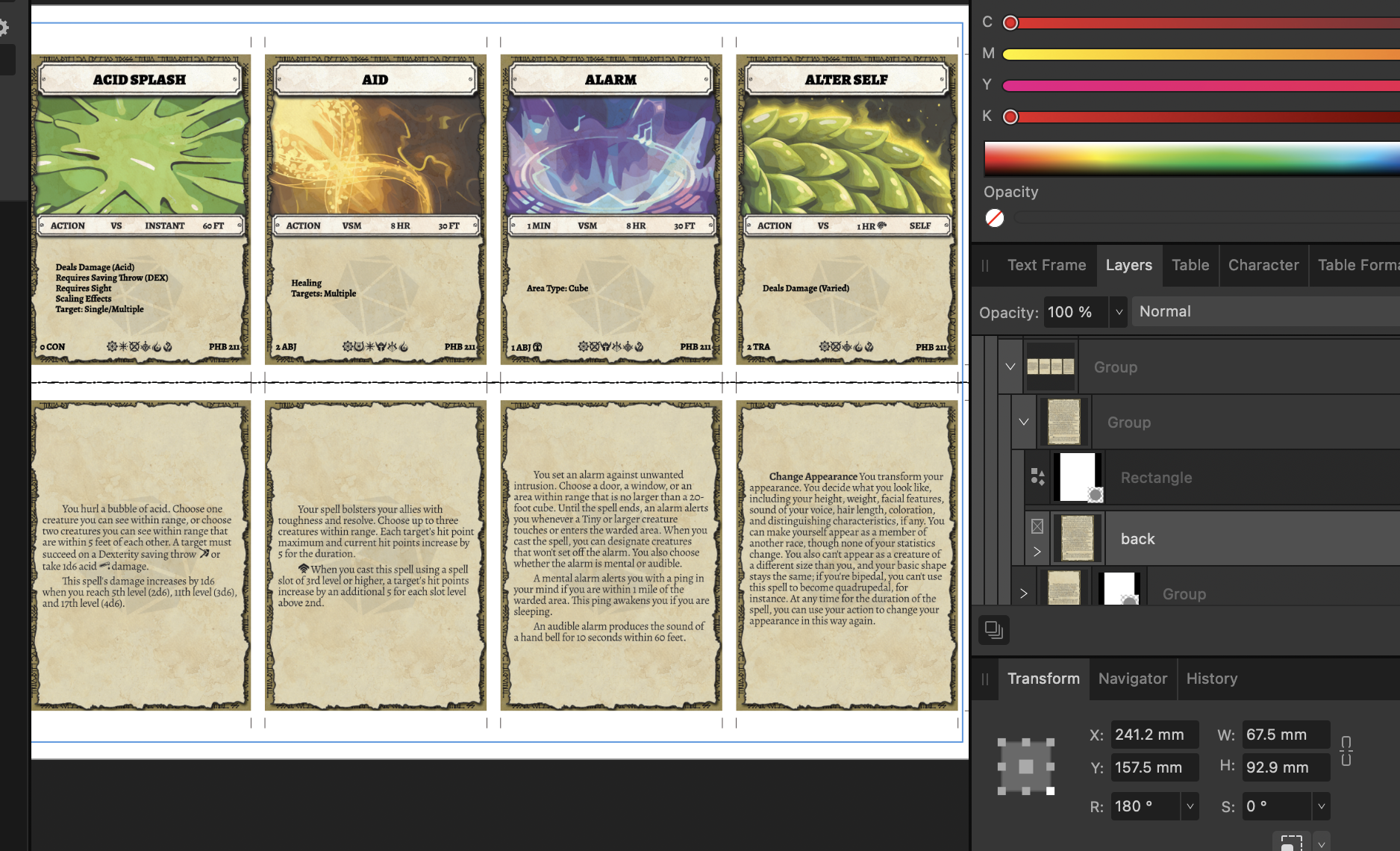Click the black K slider handle

pos(1010,116)
